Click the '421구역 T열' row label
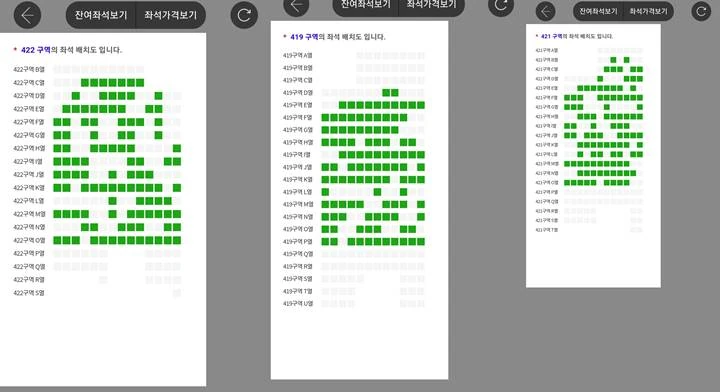Viewport: 720px width, 392px height. tap(546, 230)
